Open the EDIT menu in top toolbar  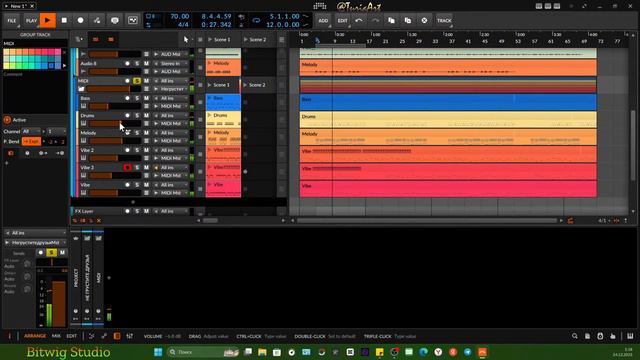[x=342, y=20]
